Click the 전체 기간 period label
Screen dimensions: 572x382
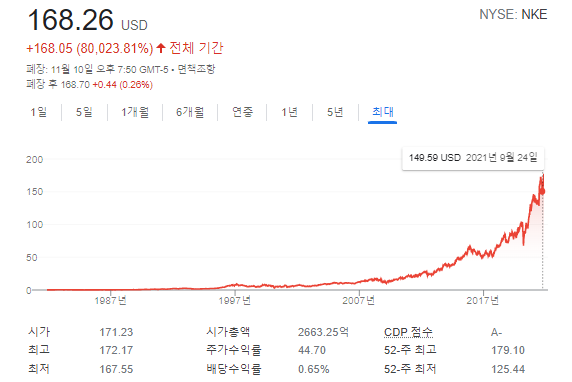click(x=196, y=48)
